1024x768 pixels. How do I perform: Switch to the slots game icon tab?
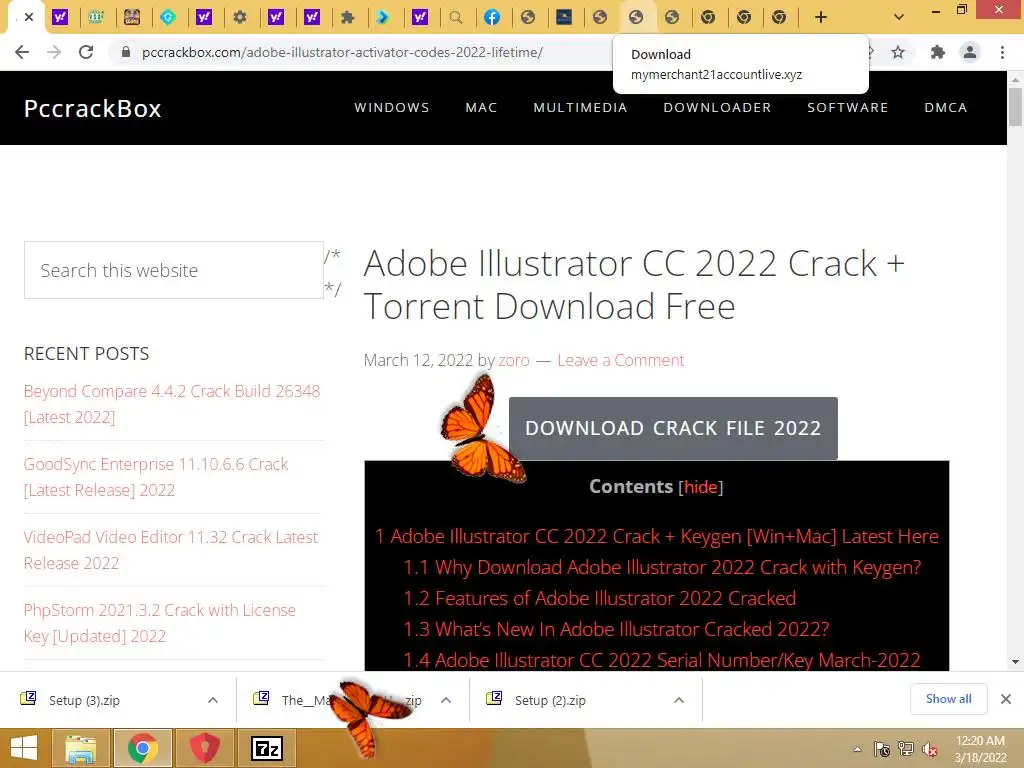point(132,17)
